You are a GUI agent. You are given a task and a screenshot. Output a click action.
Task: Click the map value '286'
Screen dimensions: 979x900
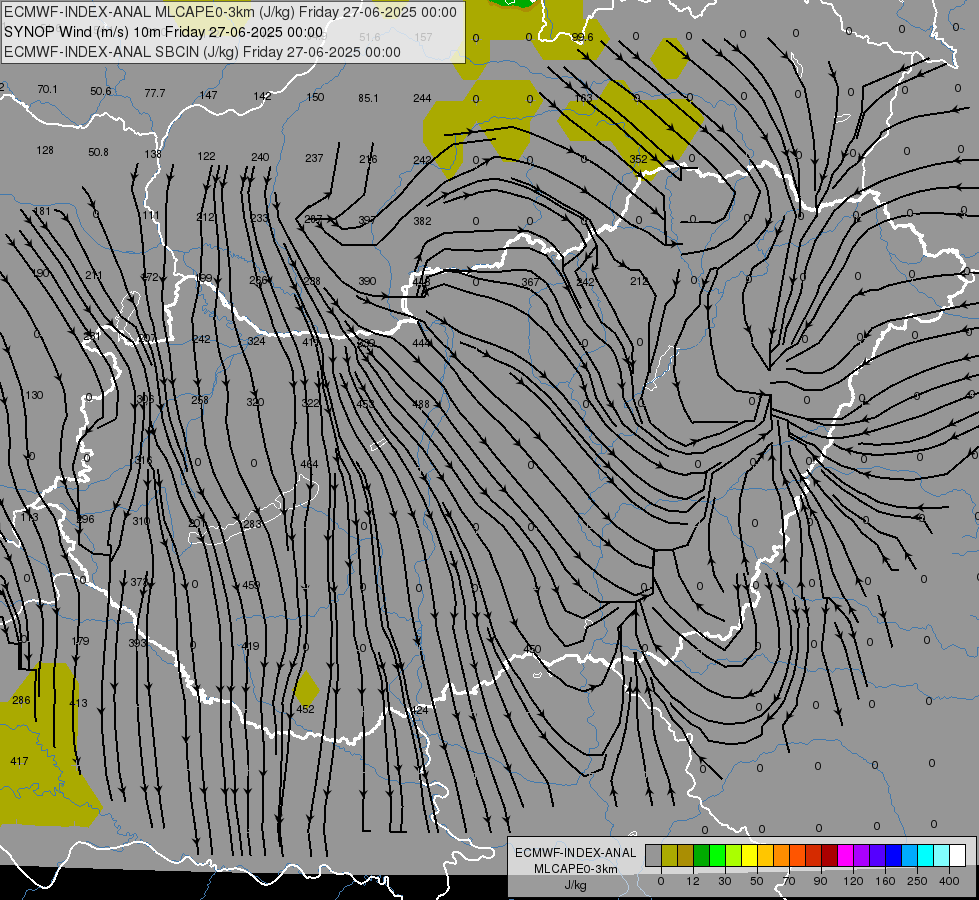coord(21,700)
